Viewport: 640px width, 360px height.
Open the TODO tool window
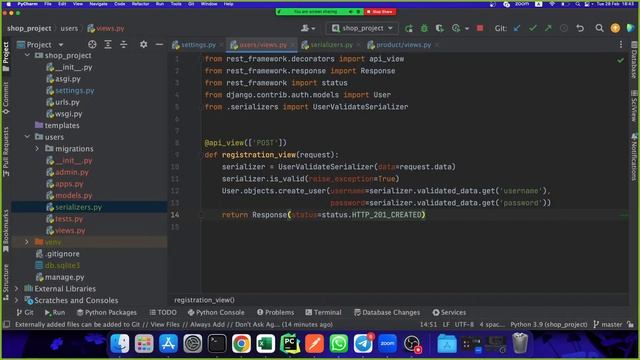click(x=163, y=312)
